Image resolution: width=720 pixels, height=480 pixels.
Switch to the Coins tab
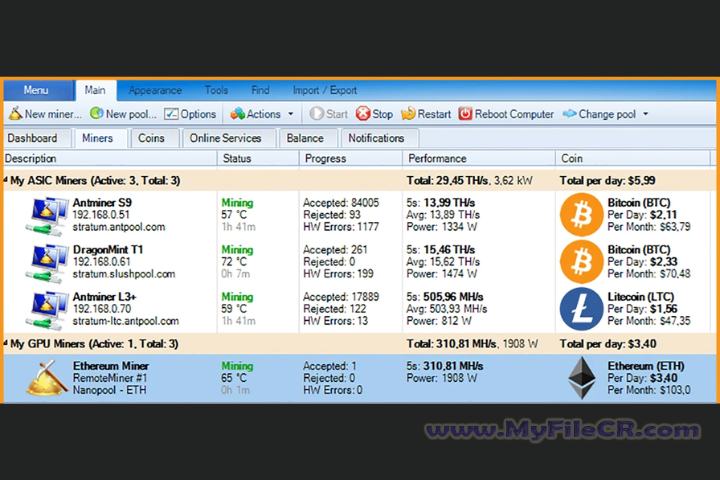click(154, 138)
